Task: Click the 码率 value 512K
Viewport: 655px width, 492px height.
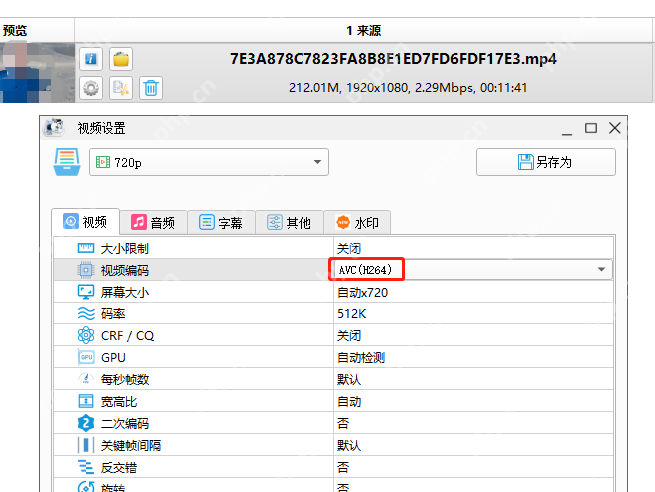Action: 351,314
